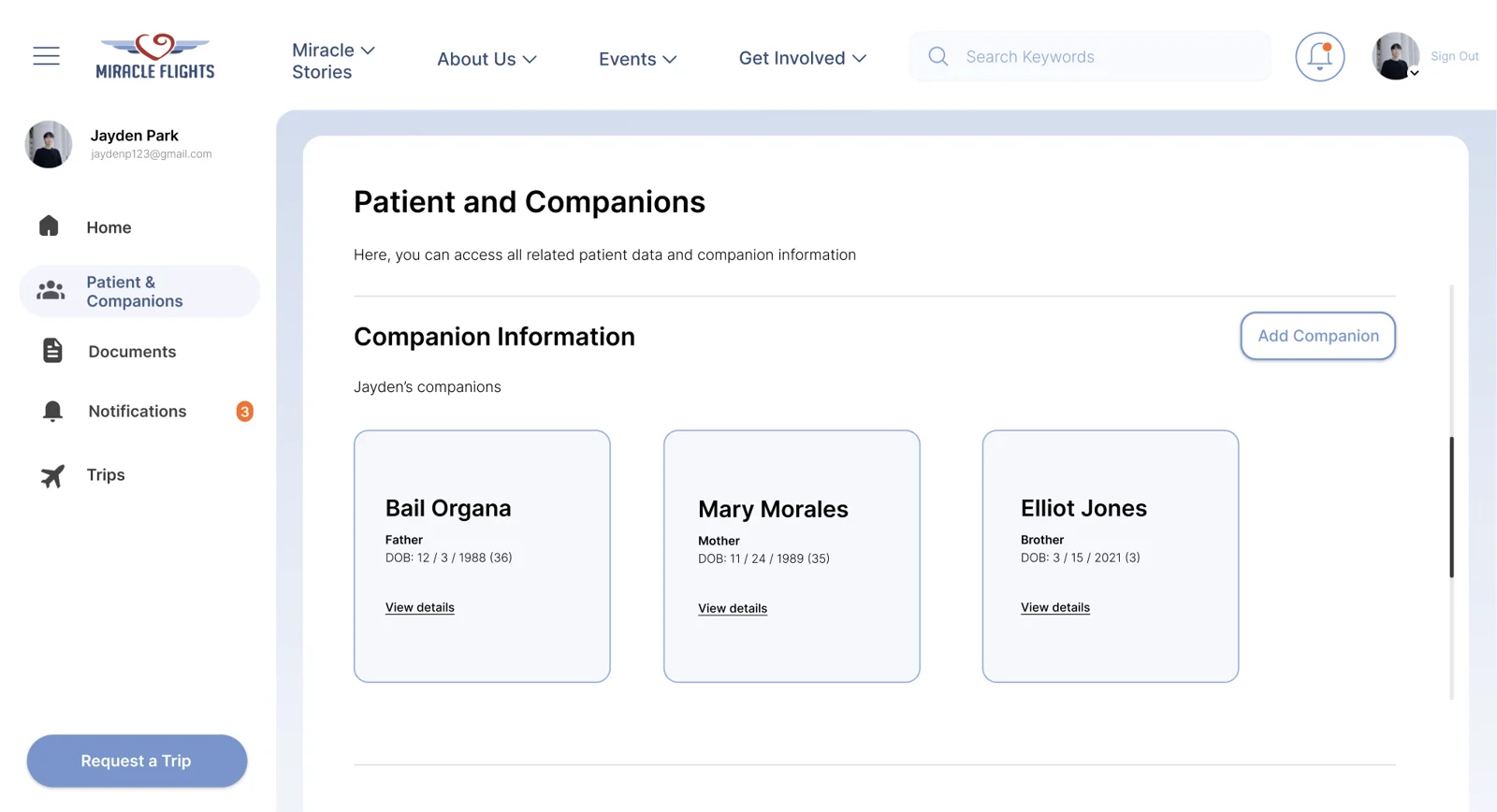The image size is (1497, 812).
Task: Open Notifications in the sidebar
Action: 139,412
